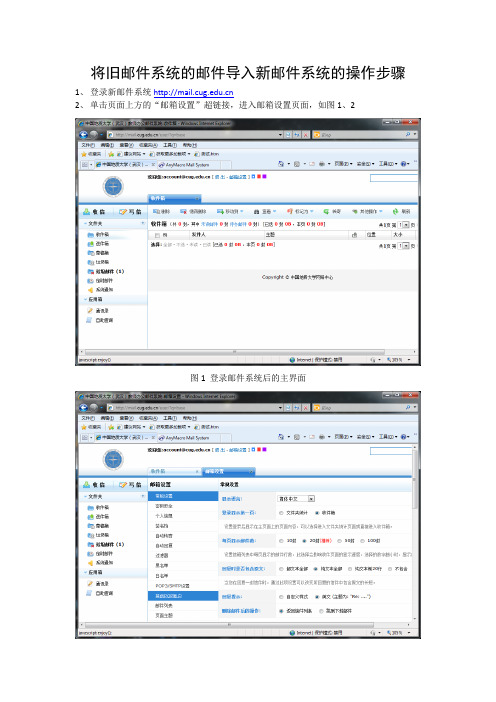Open the http://mail.cug.edu.cn hyperlink in step 1
This screenshot has height=702, width=496.
point(193,92)
